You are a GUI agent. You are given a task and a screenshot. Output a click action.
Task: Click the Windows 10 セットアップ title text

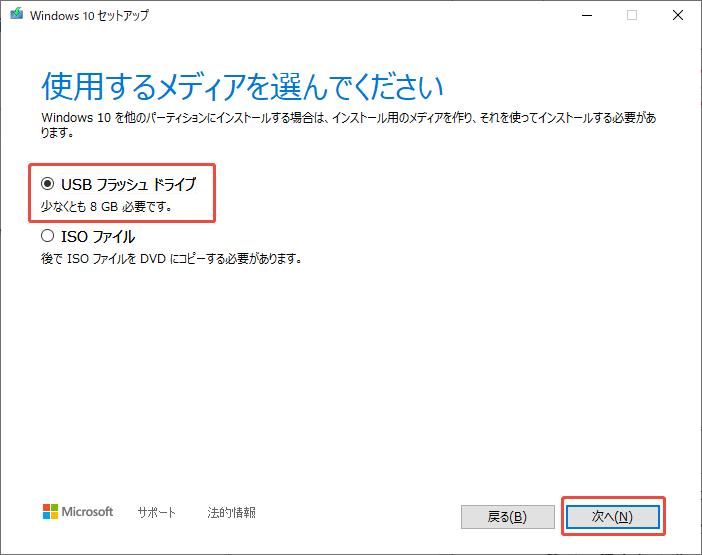(x=90, y=16)
